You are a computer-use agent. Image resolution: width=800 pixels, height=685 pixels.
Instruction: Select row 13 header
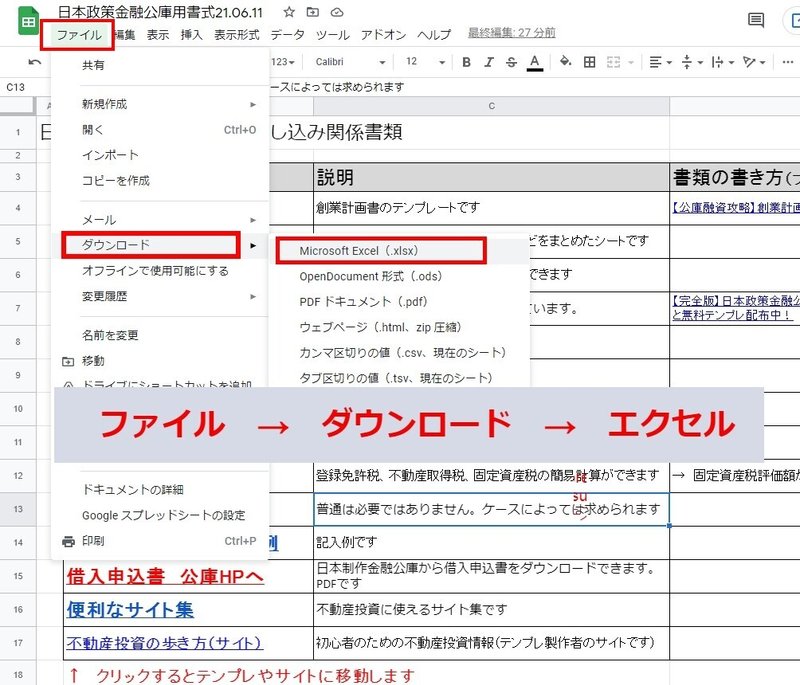(18, 509)
